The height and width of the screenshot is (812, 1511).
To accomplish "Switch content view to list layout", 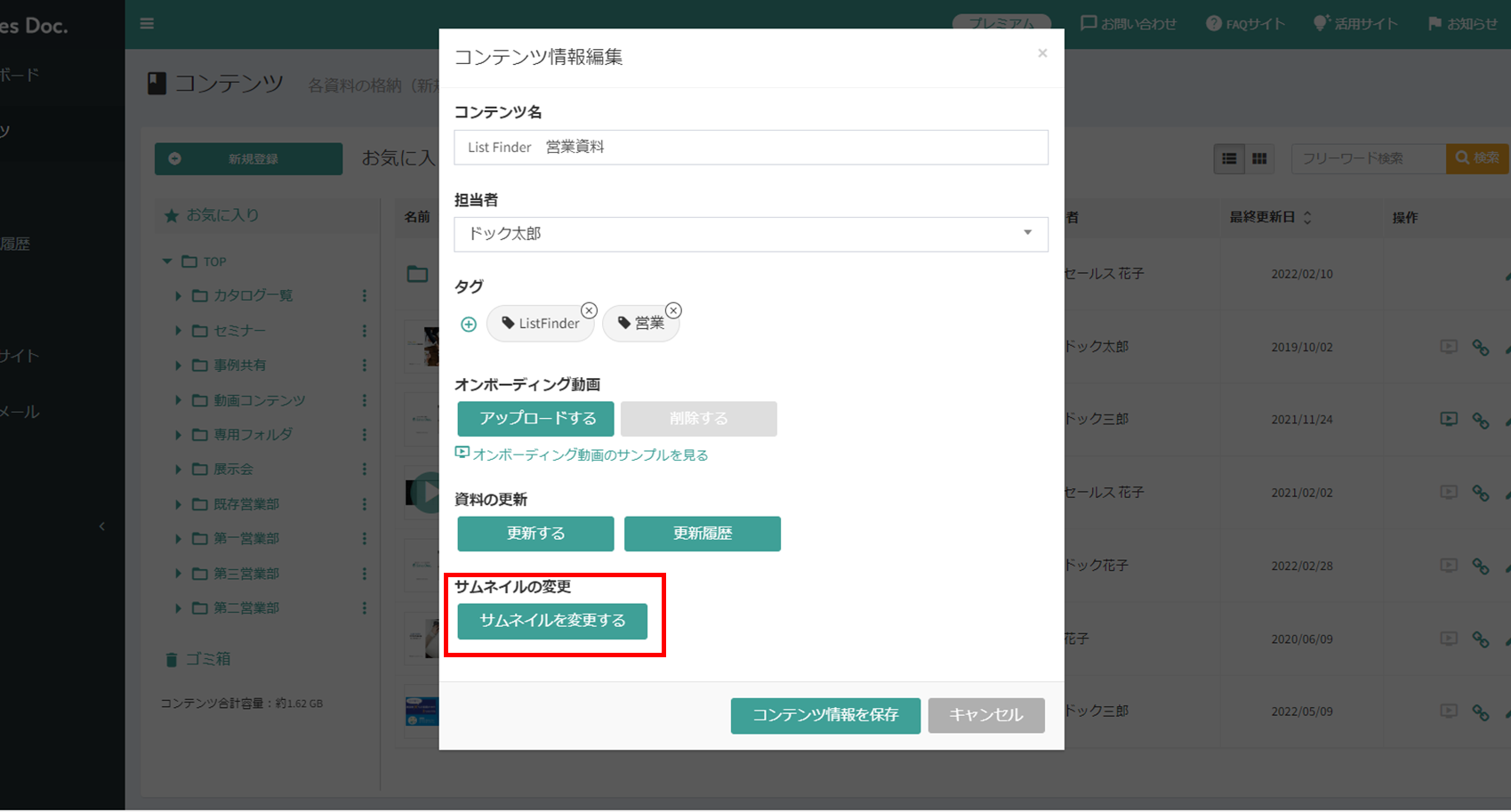I will point(1229,158).
